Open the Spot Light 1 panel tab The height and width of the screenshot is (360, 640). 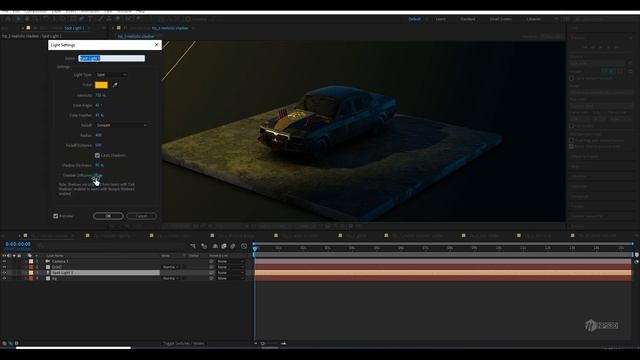click(74, 28)
